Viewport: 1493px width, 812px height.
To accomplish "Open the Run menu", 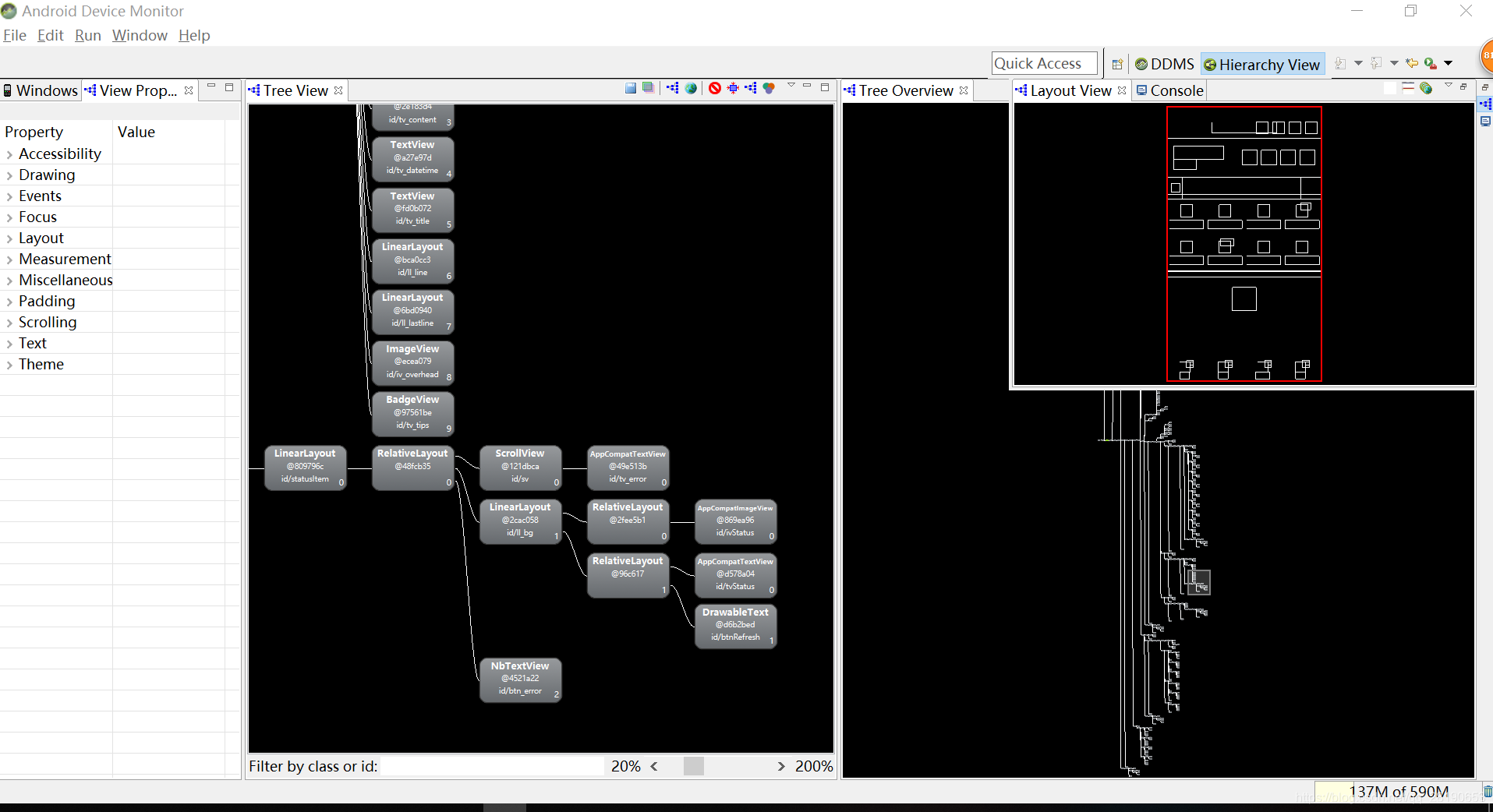I will pyautogui.click(x=88, y=35).
